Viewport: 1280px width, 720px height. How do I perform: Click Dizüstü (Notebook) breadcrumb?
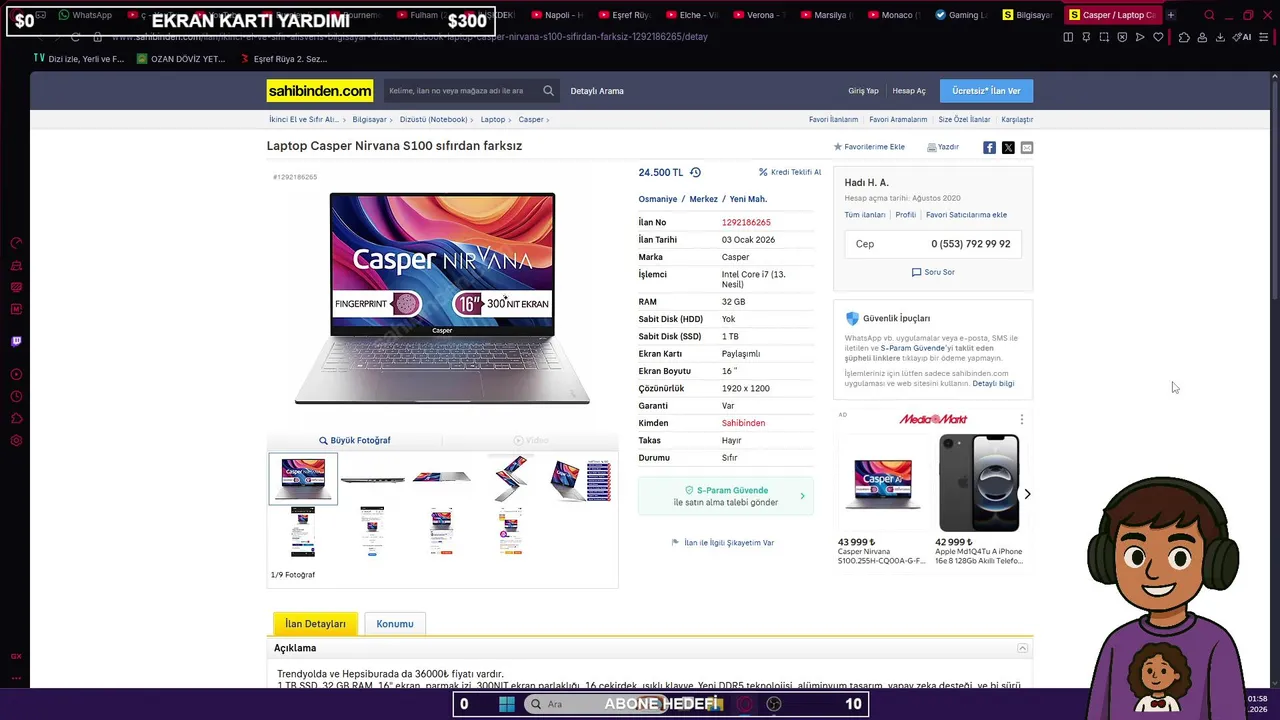(x=433, y=119)
